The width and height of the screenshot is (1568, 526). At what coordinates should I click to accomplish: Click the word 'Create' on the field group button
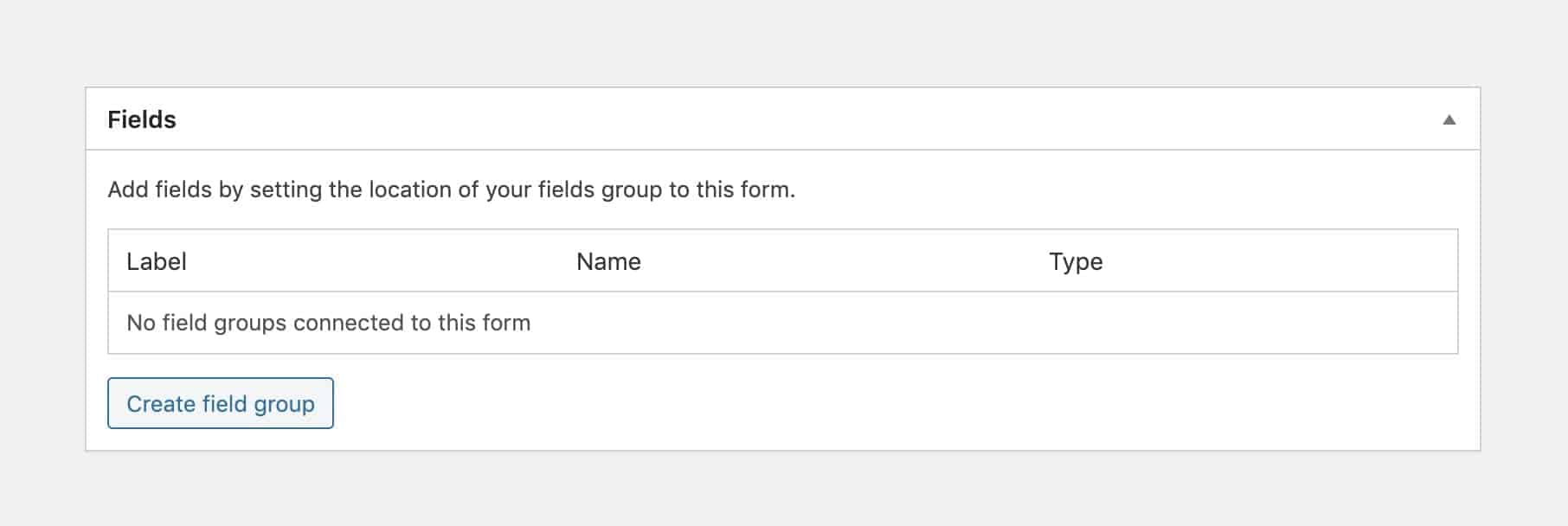point(161,404)
